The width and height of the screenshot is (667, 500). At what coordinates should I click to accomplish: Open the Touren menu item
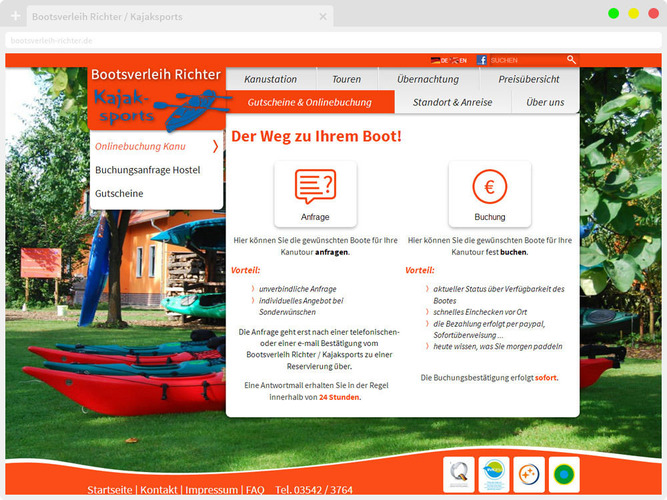(347, 79)
